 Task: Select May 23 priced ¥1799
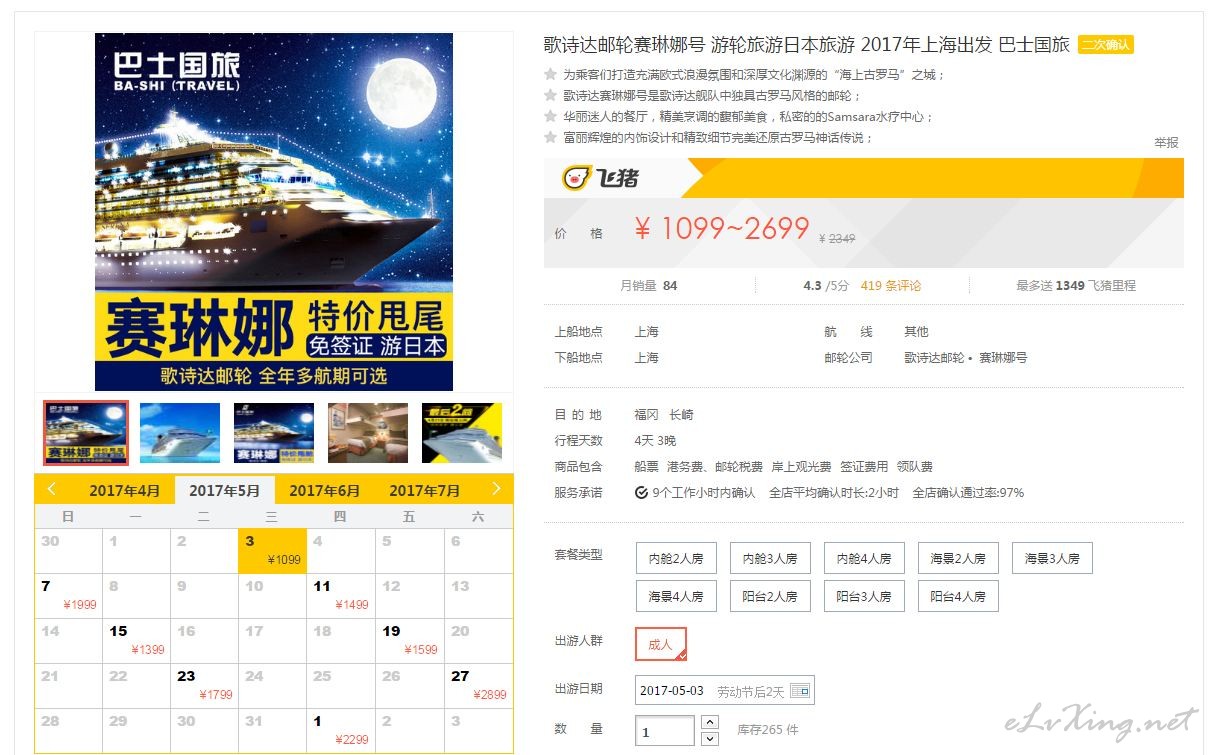pos(204,686)
